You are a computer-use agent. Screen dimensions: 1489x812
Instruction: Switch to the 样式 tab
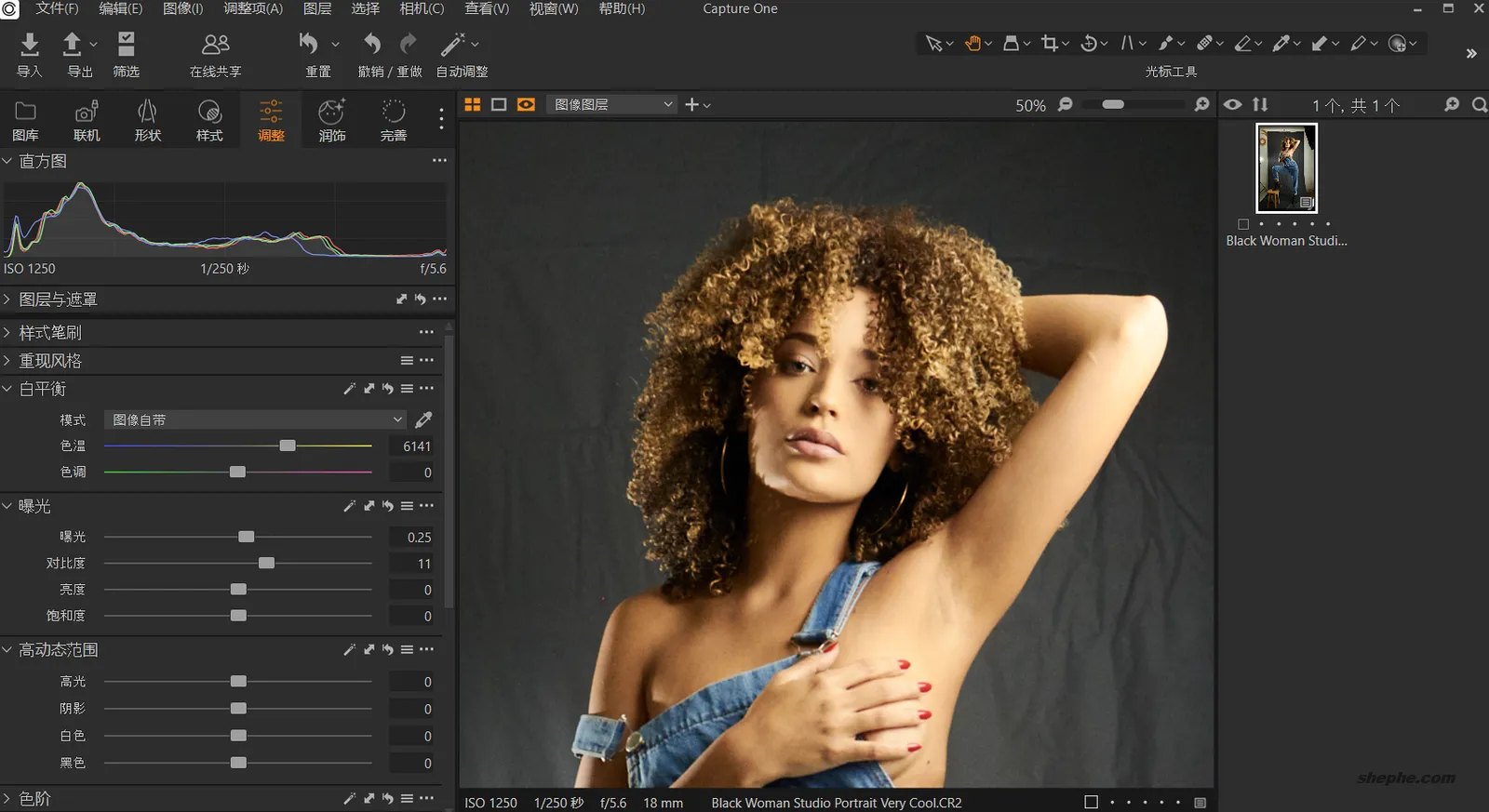[x=209, y=121]
